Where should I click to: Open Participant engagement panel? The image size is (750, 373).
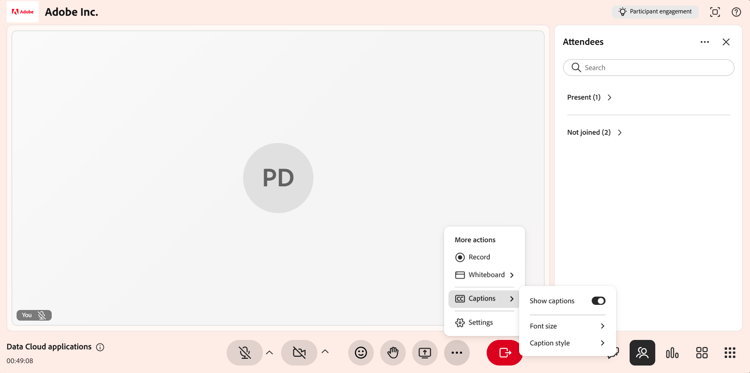pyautogui.click(x=655, y=12)
